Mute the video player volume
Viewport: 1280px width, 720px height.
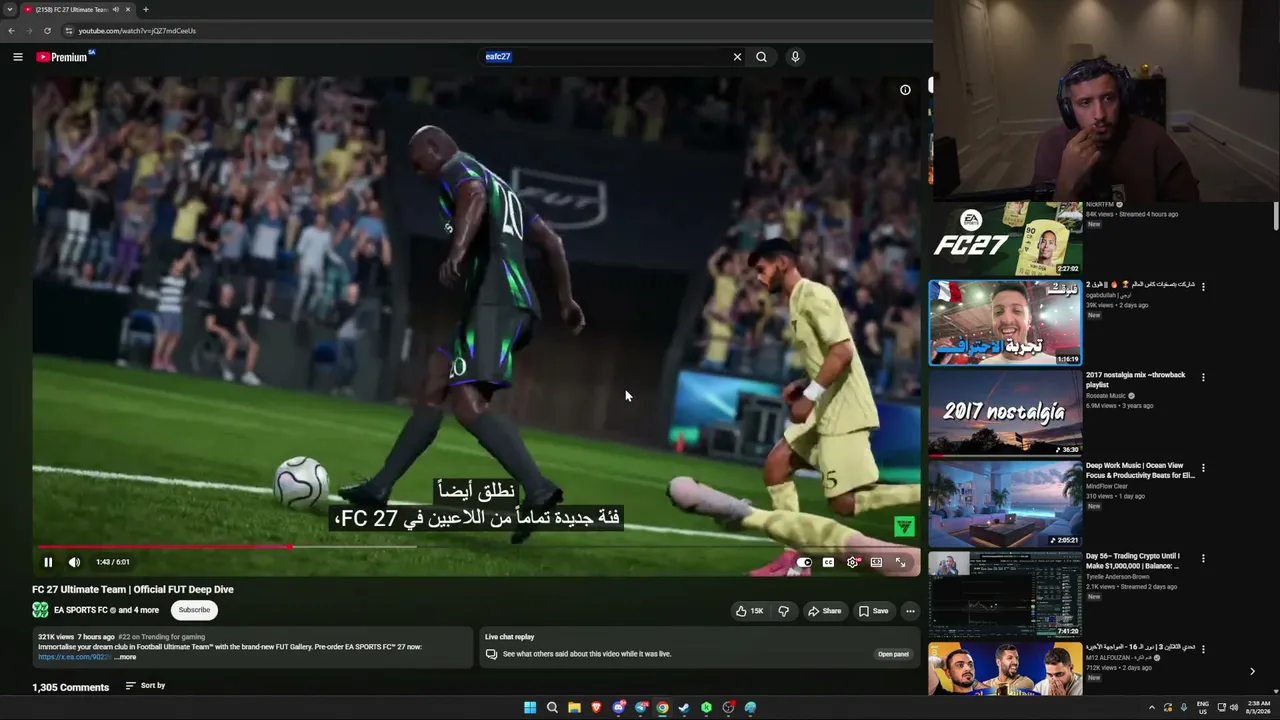point(74,562)
